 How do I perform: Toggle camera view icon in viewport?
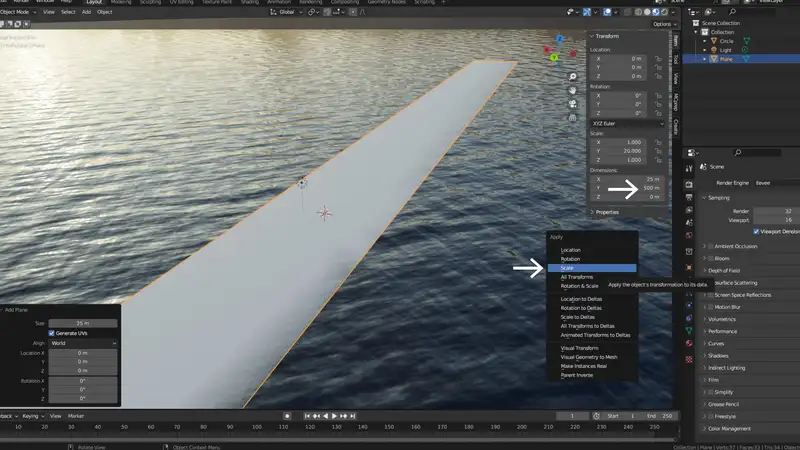tap(573, 104)
